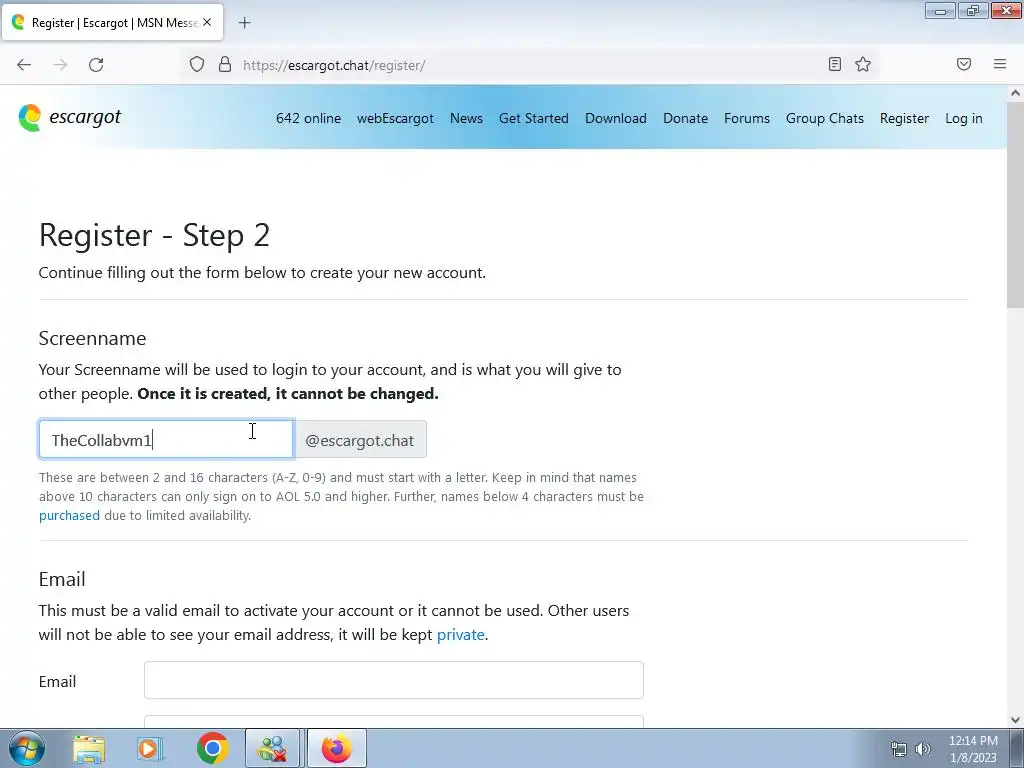Reload the page with the refresh icon
The image size is (1024, 768).
(x=96, y=65)
